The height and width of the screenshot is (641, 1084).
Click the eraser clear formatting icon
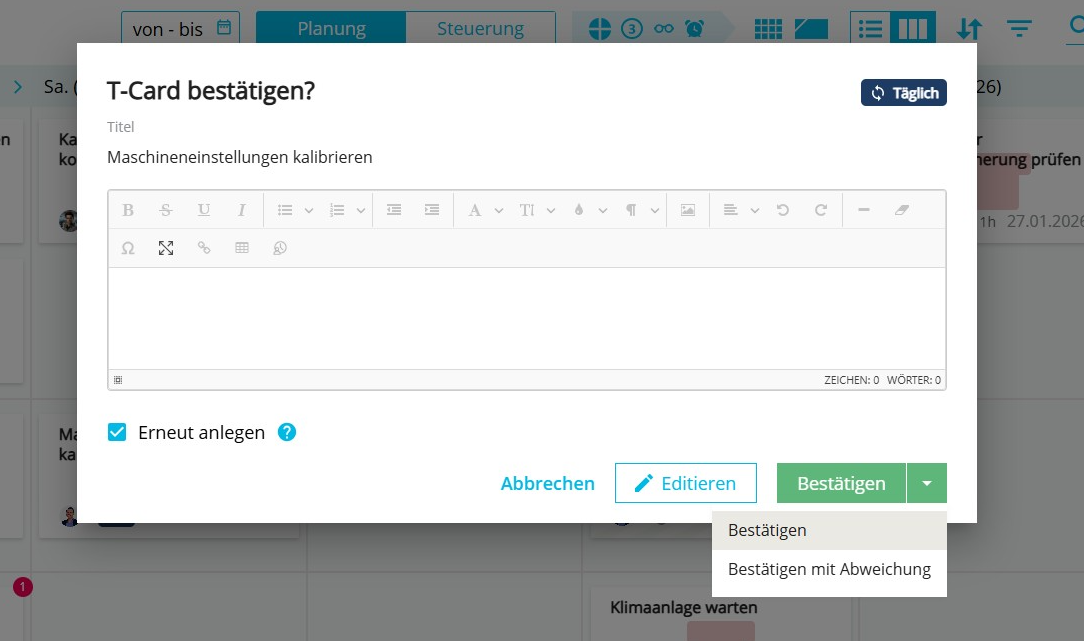point(902,210)
